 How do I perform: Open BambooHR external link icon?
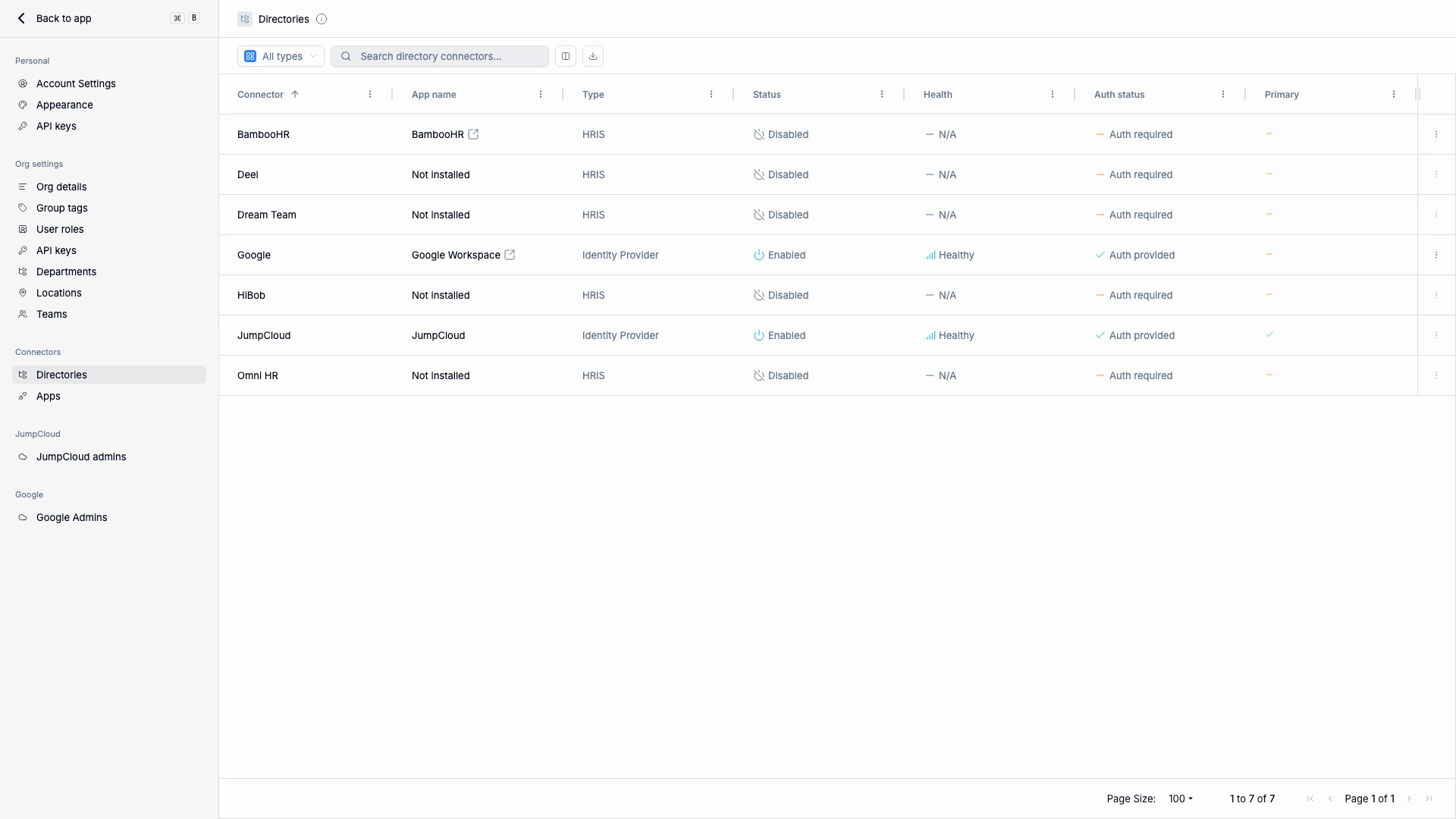[x=474, y=134]
